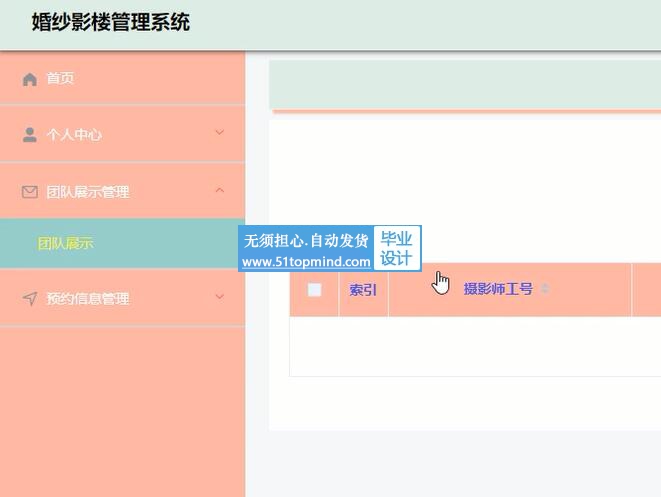Viewport: 661px width, 497px height.
Task: Click the 婚纱影楼管理系统 title
Action: (111, 22)
